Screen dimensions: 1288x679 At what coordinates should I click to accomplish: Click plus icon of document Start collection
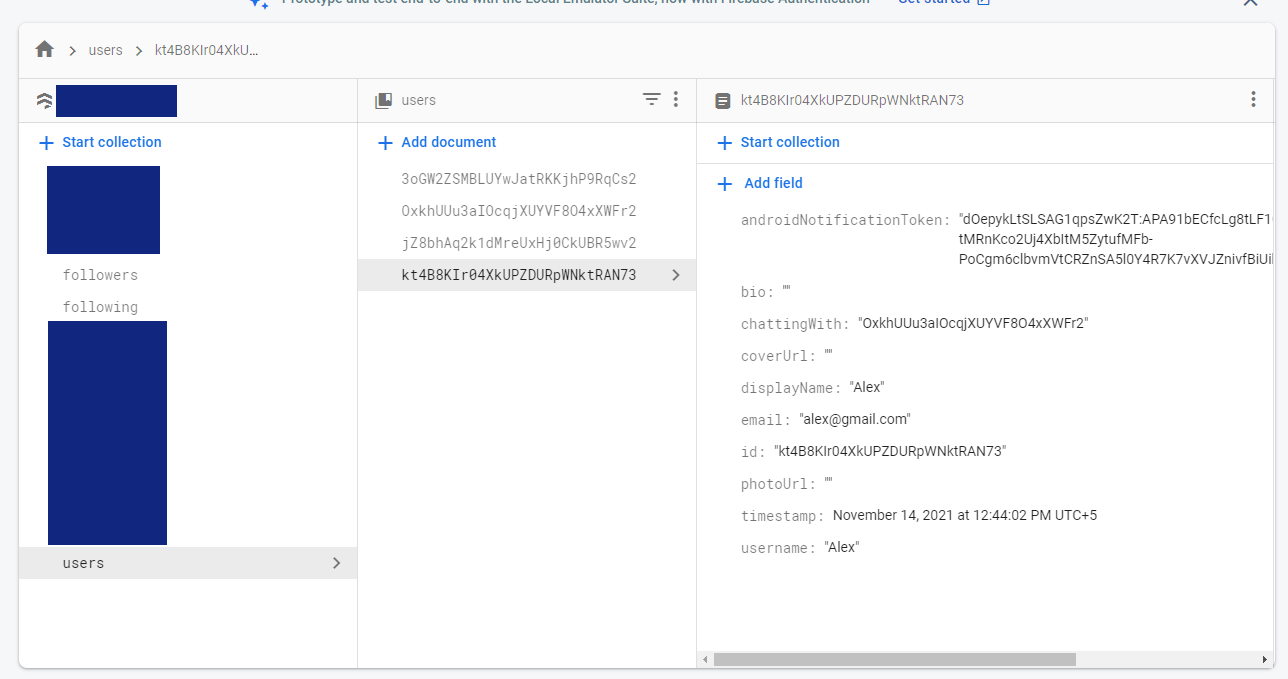725,143
